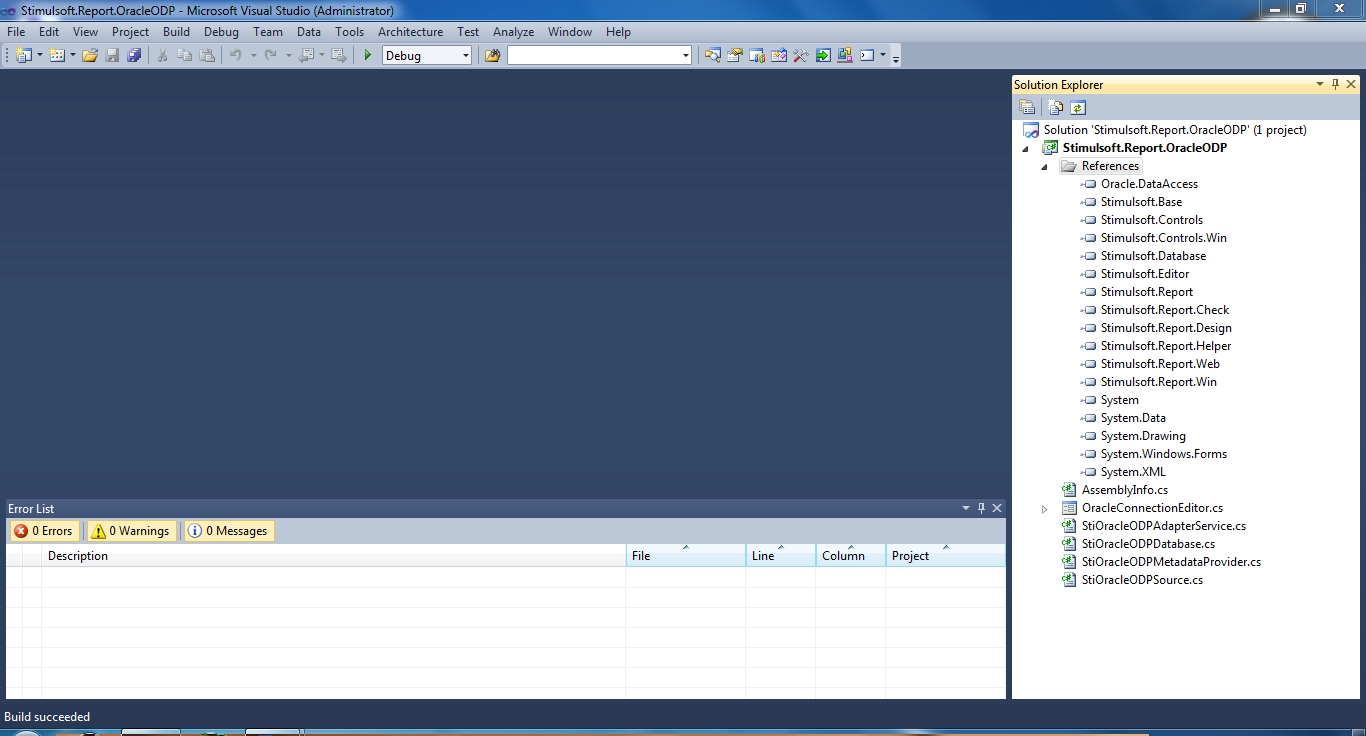Screen dimensions: 1366x736
Task: Select StiOracleODPSource.cs file
Action: (1142, 580)
